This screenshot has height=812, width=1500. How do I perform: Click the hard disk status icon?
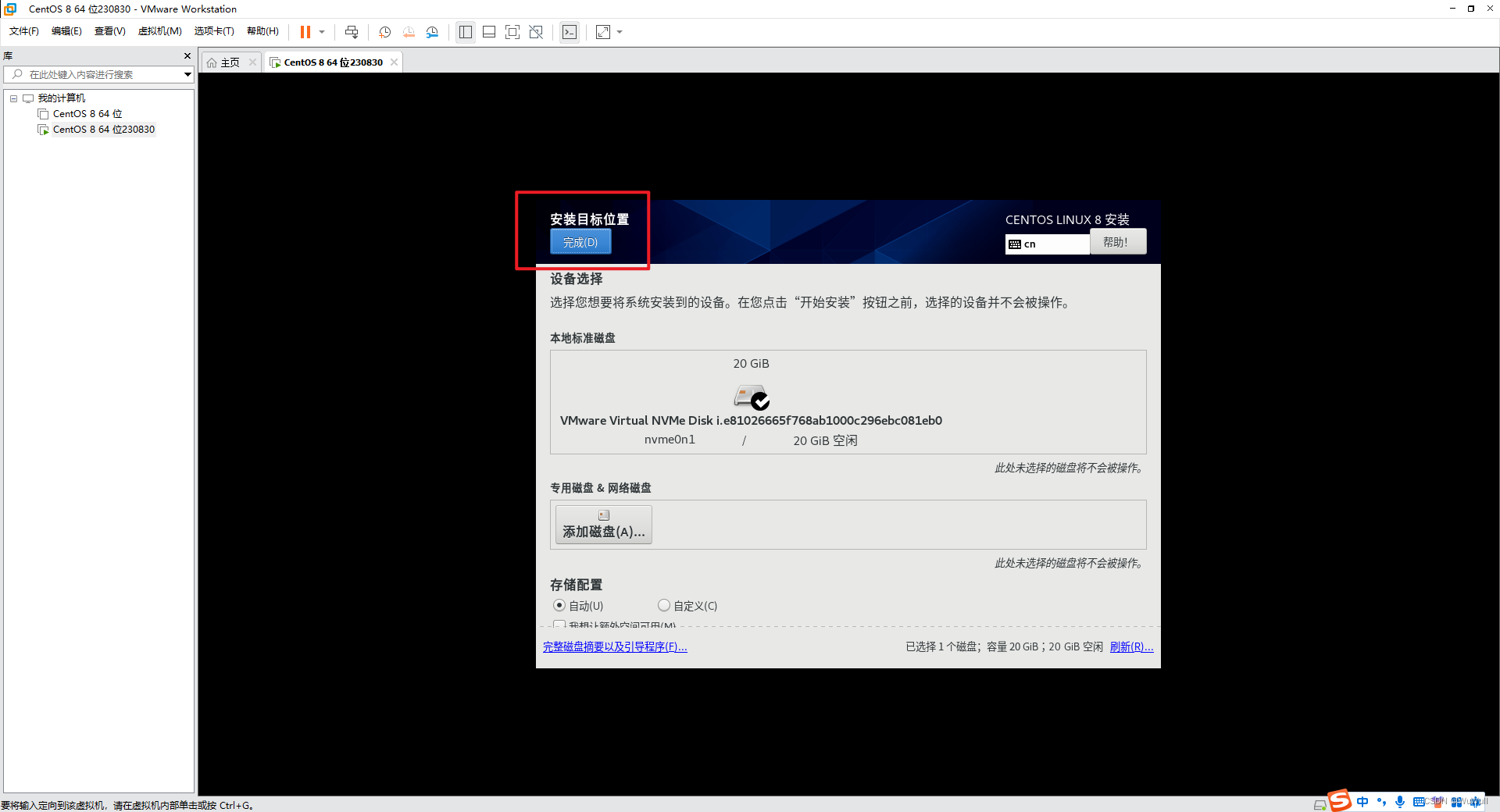pos(1320,805)
